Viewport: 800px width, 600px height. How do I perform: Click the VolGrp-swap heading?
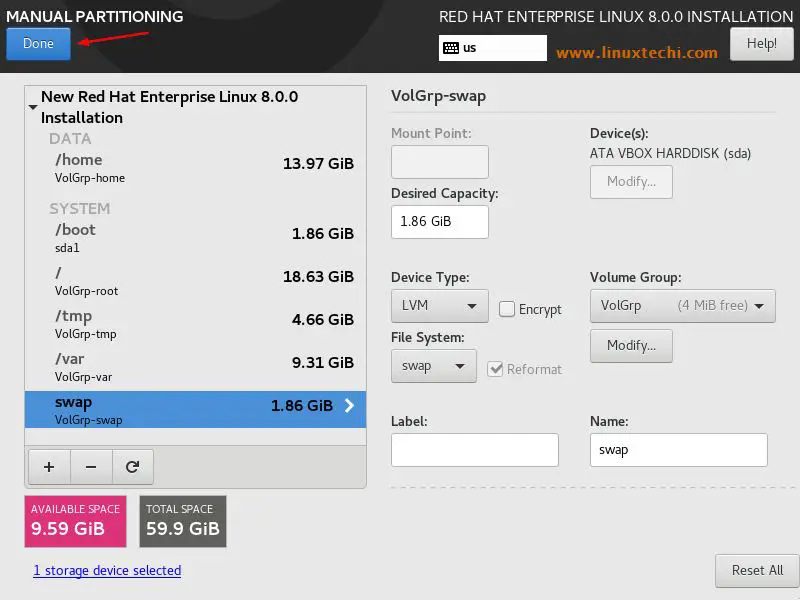(438, 96)
